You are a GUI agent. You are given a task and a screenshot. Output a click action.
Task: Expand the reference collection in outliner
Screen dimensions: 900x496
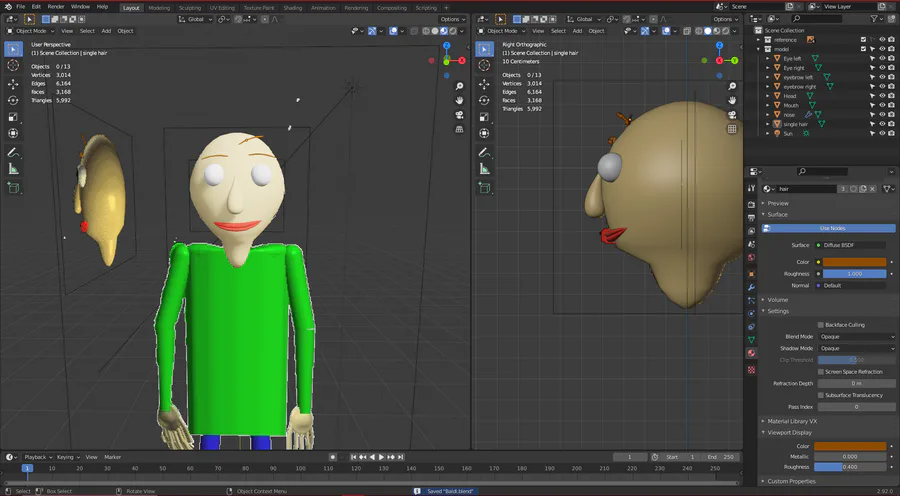[760, 39]
